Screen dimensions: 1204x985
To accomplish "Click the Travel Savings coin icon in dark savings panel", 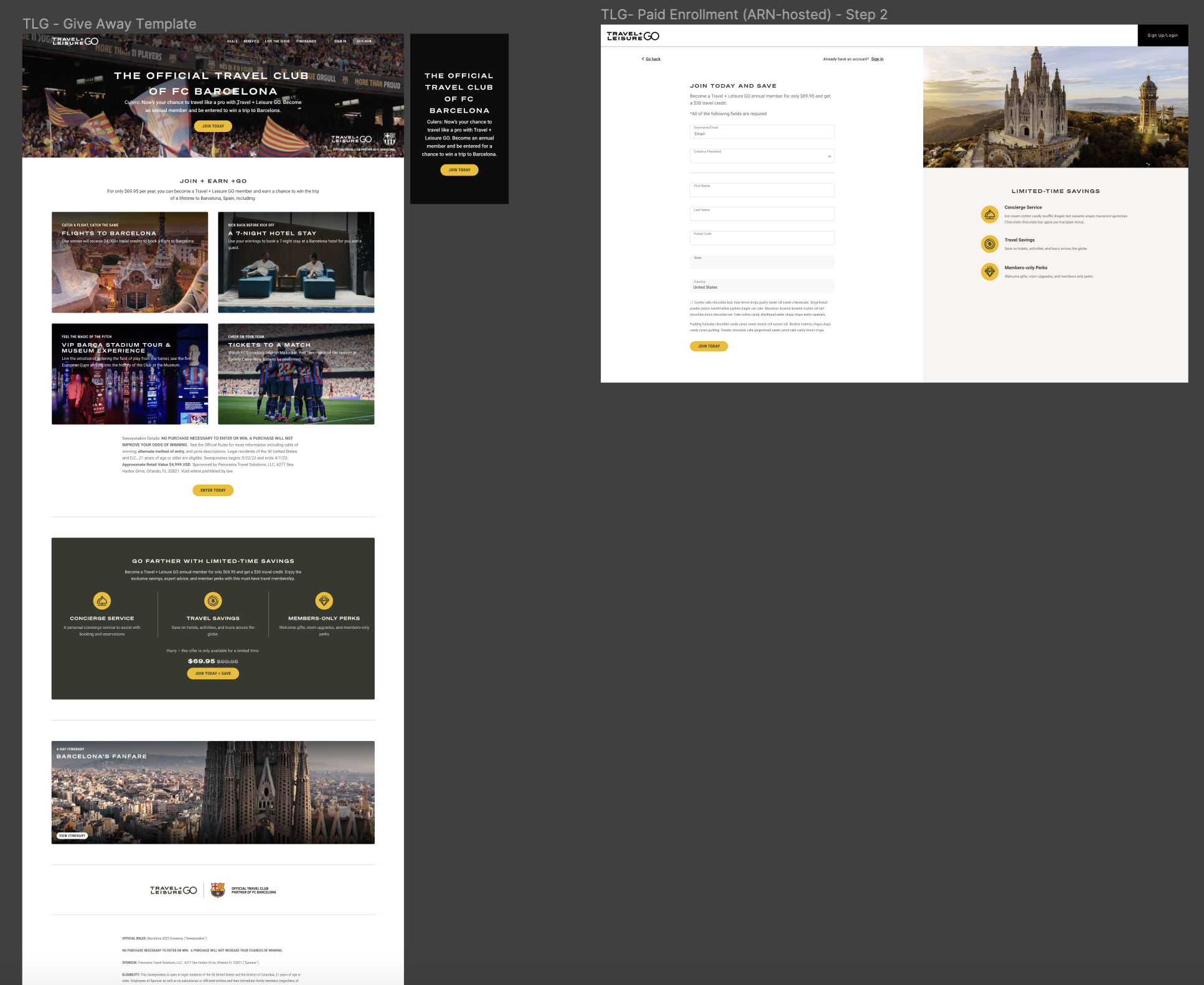I will pyautogui.click(x=213, y=601).
